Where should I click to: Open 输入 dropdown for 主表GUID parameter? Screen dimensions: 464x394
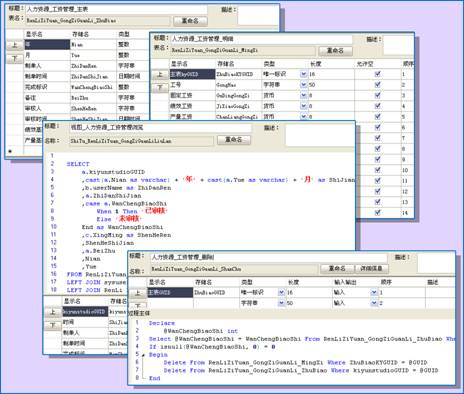374,292
